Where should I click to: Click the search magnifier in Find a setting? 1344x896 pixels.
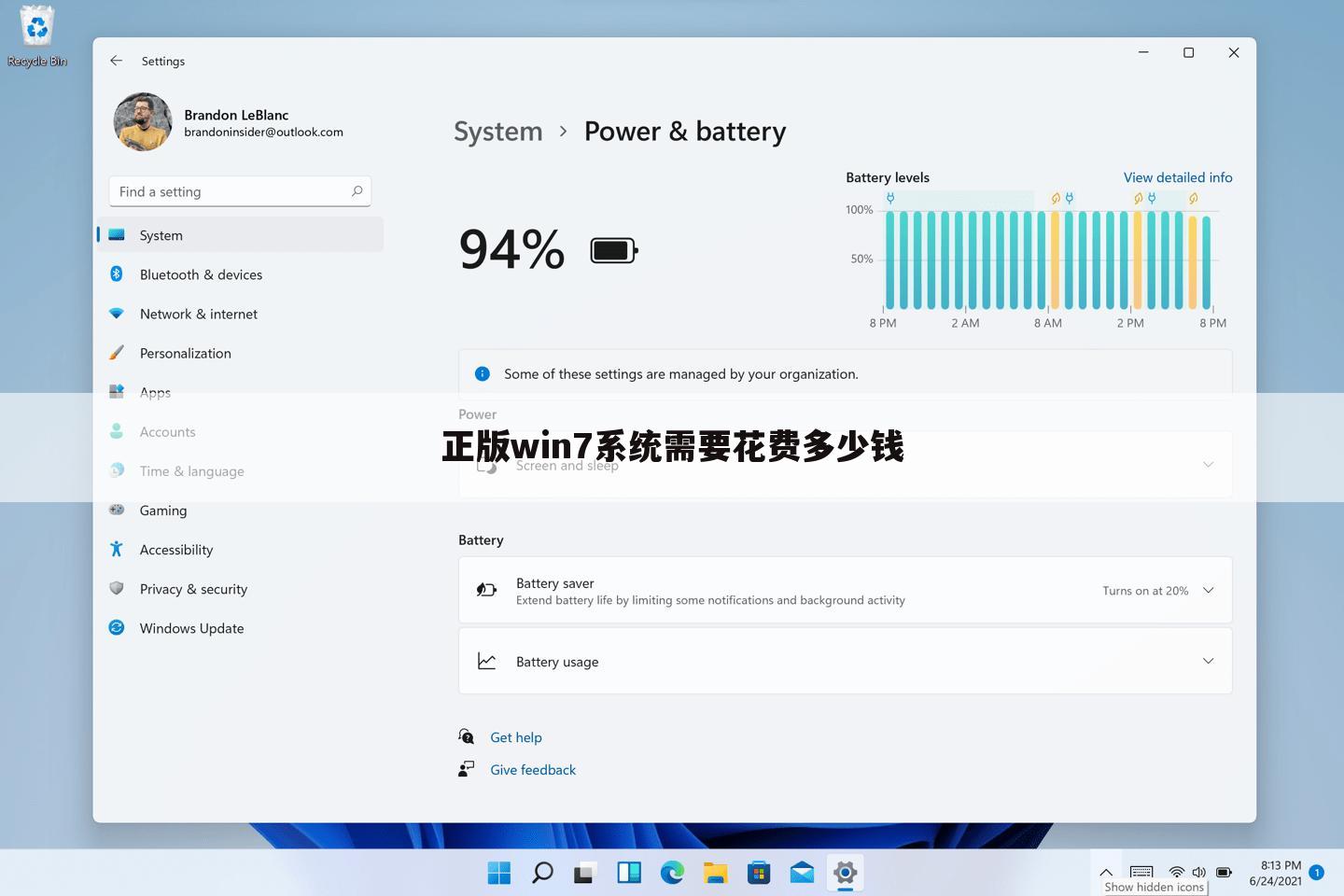357,191
